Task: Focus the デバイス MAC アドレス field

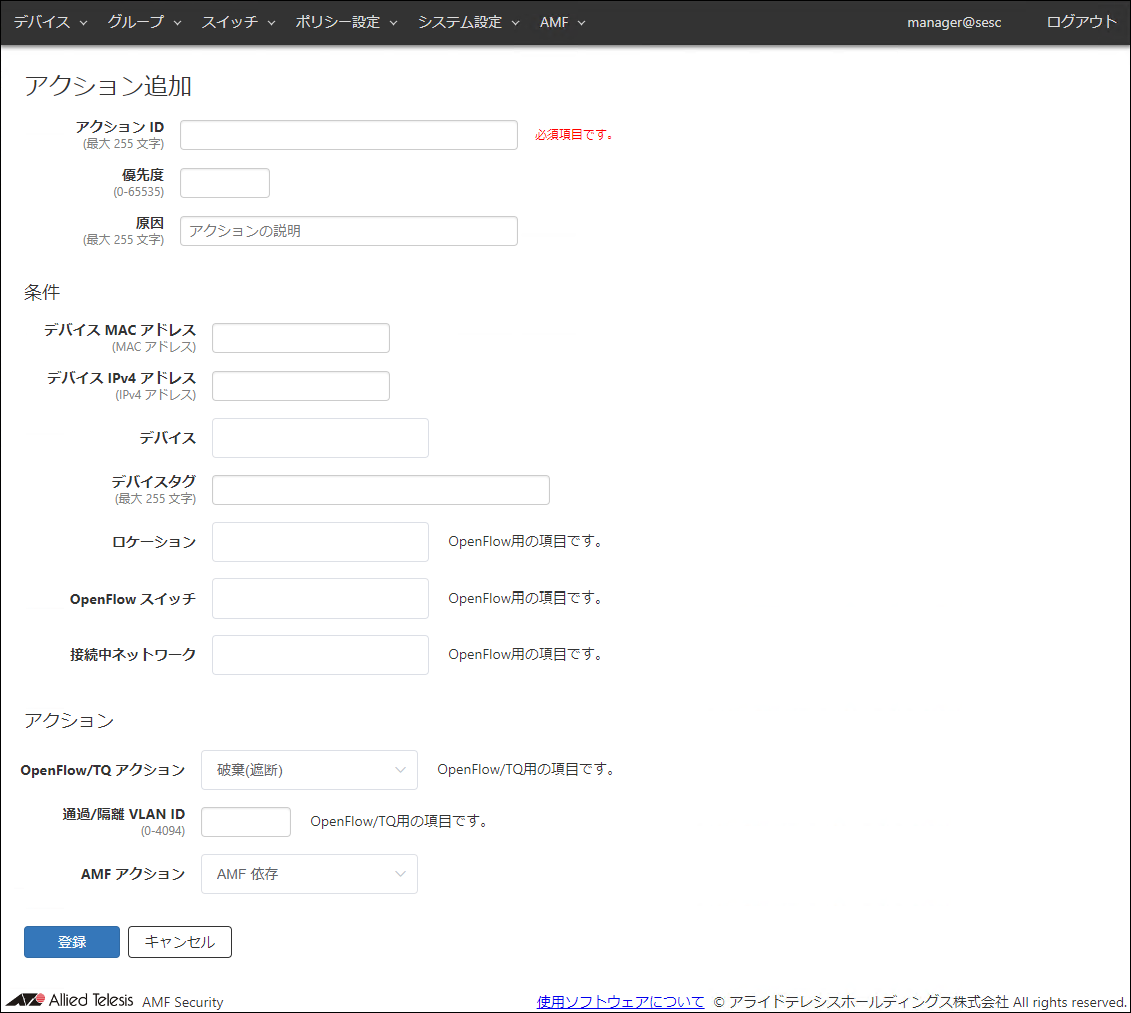Action: [x=301, y=338]
